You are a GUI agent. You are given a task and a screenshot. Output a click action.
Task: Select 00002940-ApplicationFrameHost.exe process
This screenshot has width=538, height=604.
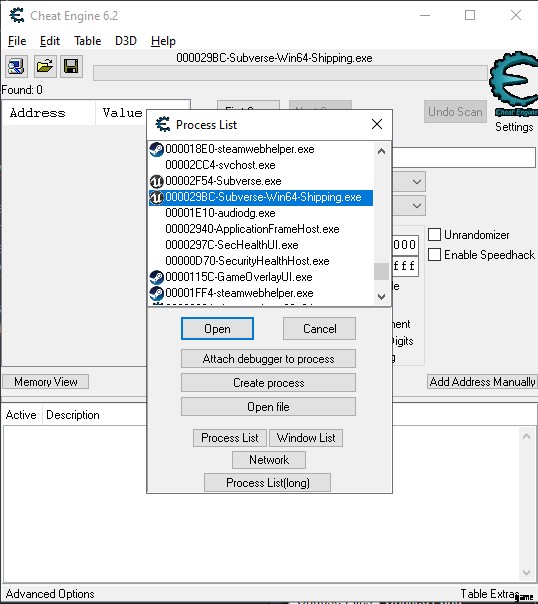(x=261, y=229)
